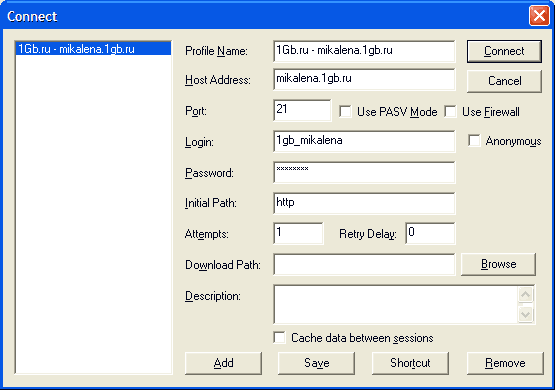The image size is (555, 390).
Task: Click the Attempts field
Action: pyautogui.click(x=298, y=233)
